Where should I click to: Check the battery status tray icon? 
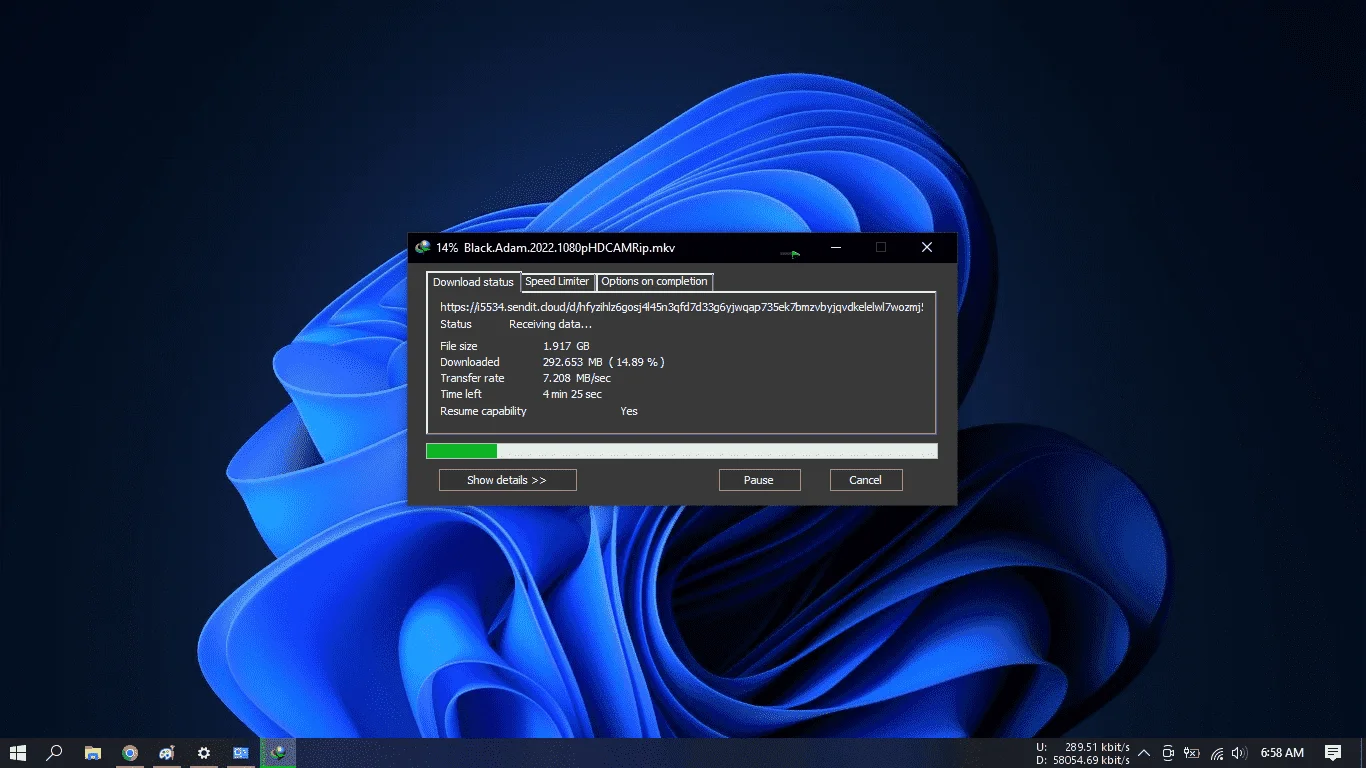(1192, 753)
